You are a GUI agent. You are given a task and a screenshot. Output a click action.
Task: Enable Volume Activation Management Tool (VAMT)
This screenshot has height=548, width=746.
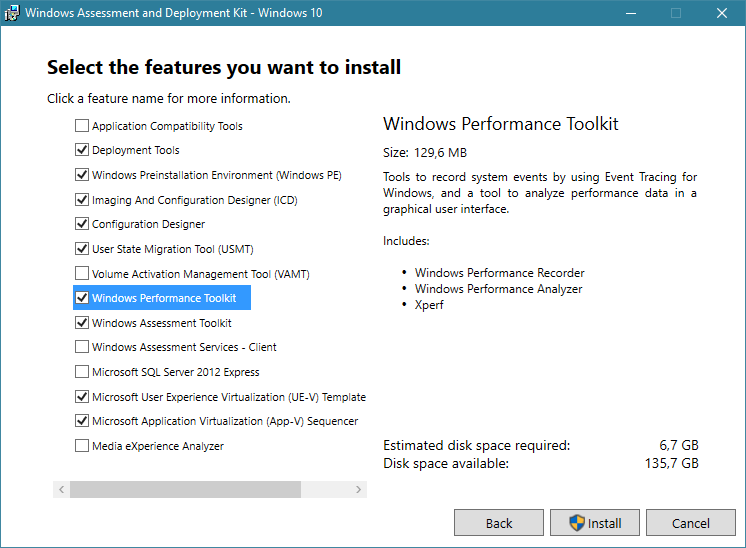(82, 273)
